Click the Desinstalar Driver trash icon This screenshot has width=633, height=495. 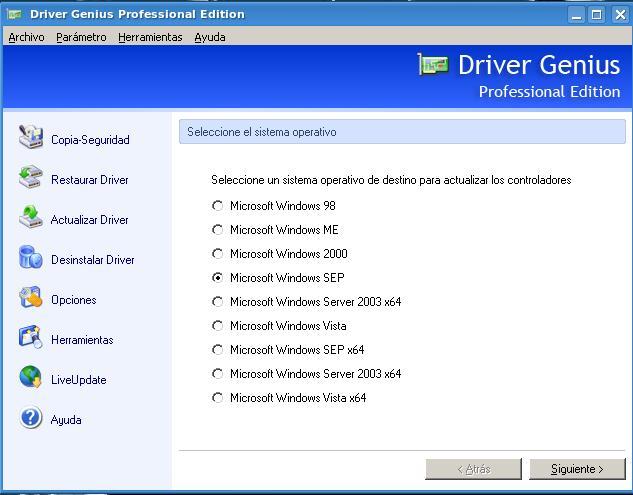pyautogui.click(x=31, y=257)
